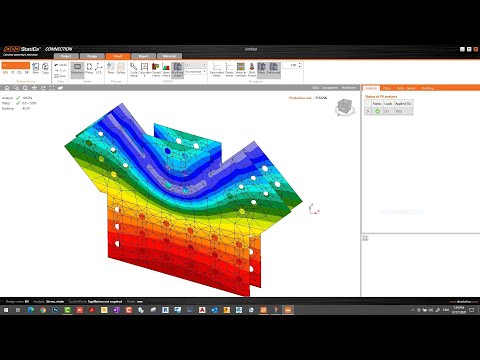Image resolution: width=480 pixels, height=360 pixels.
Task: Open the For extreme dropdown
Action: click(195, 71)
